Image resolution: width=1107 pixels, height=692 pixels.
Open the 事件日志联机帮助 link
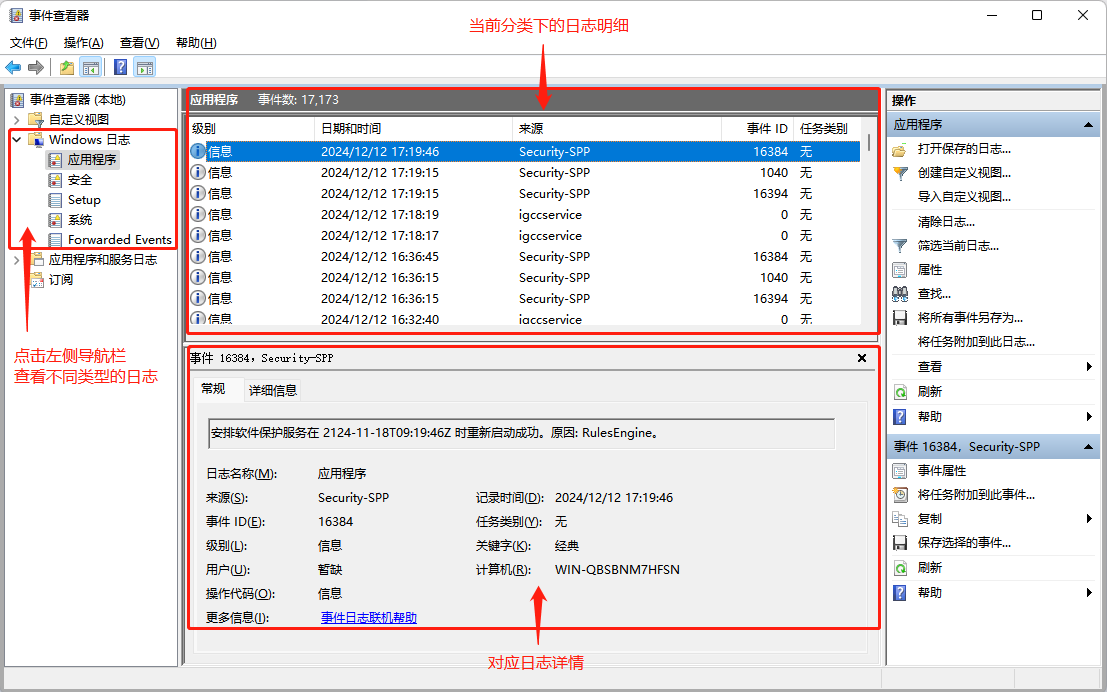pos(369,618)
